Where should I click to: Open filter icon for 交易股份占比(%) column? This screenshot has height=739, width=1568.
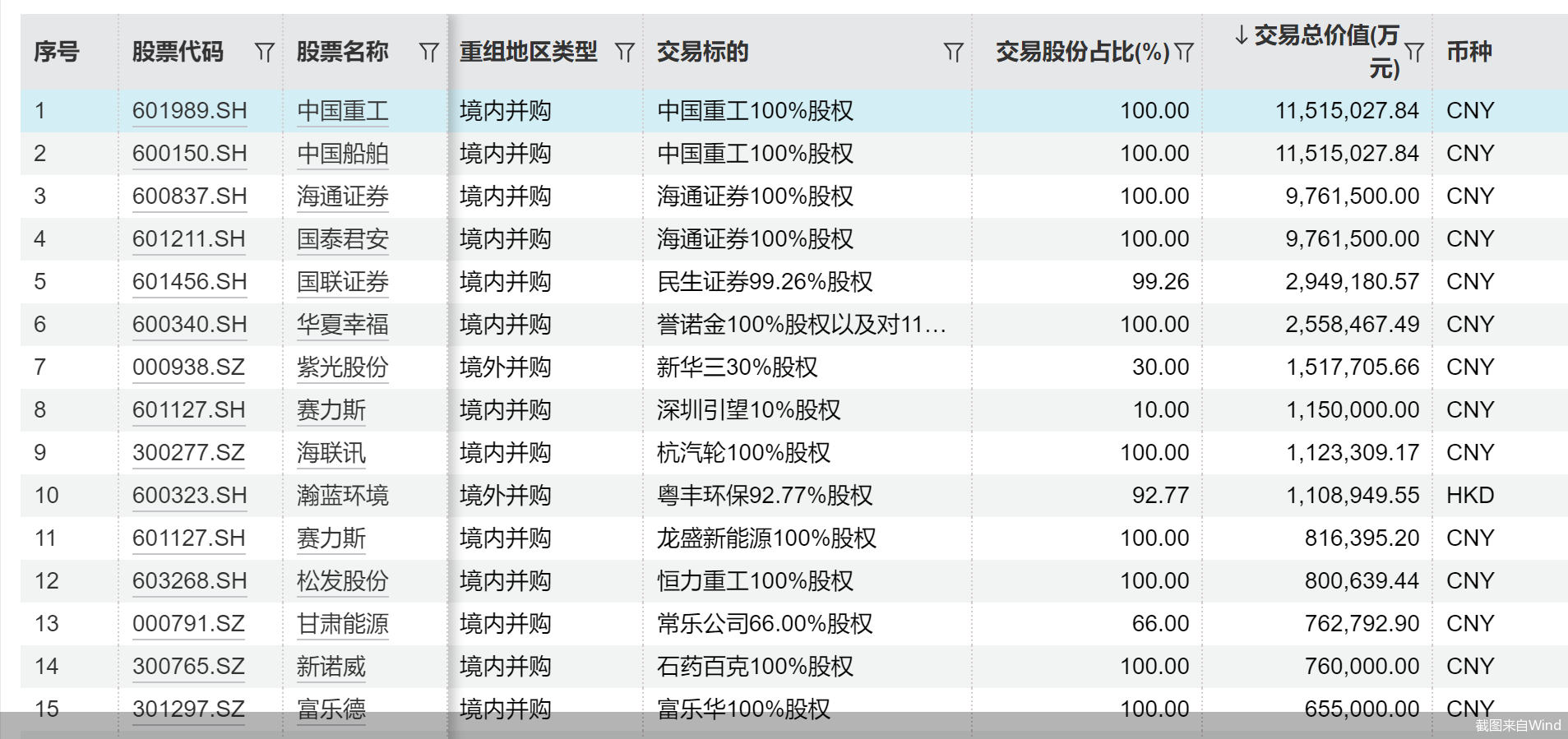click(1184, 53)
